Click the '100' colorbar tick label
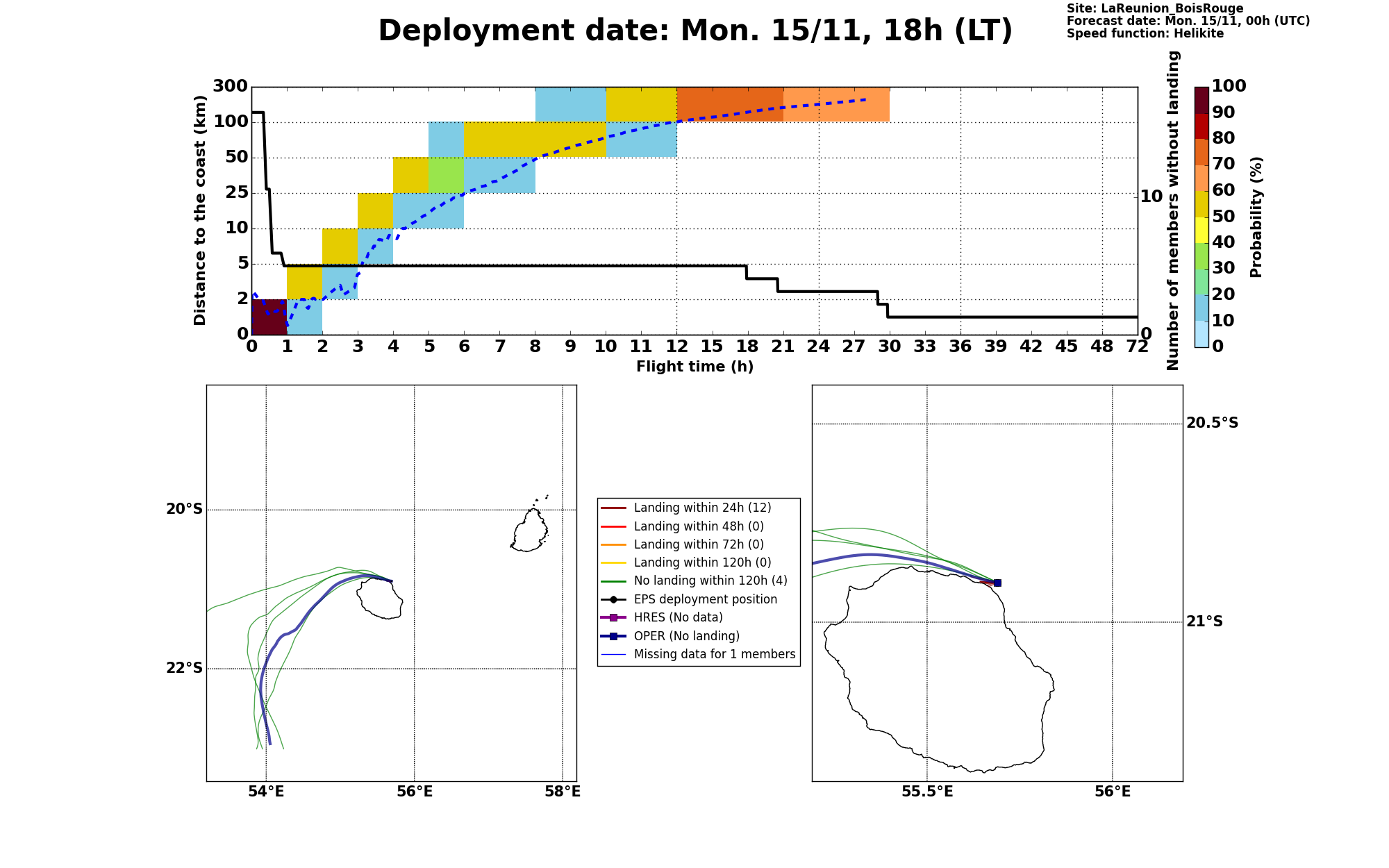The image size is (1389, 868). [x=1229, y=86]
